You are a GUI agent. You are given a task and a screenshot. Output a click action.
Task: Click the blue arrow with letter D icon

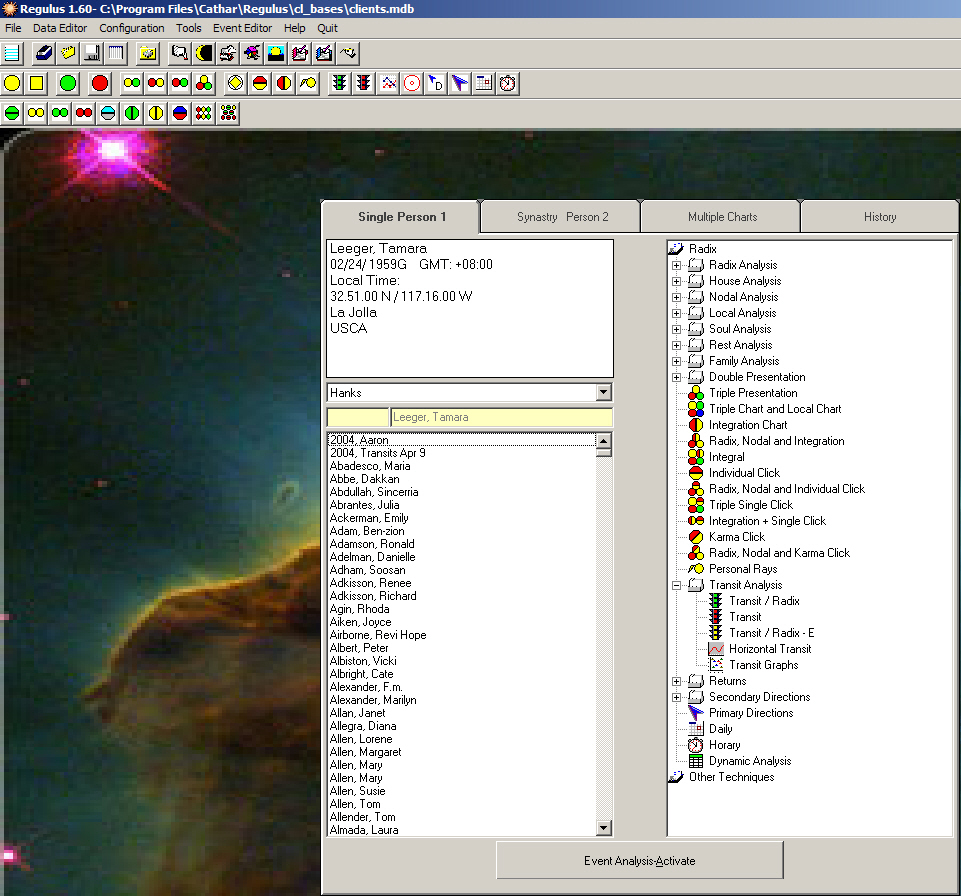click(x=436, y=83)
